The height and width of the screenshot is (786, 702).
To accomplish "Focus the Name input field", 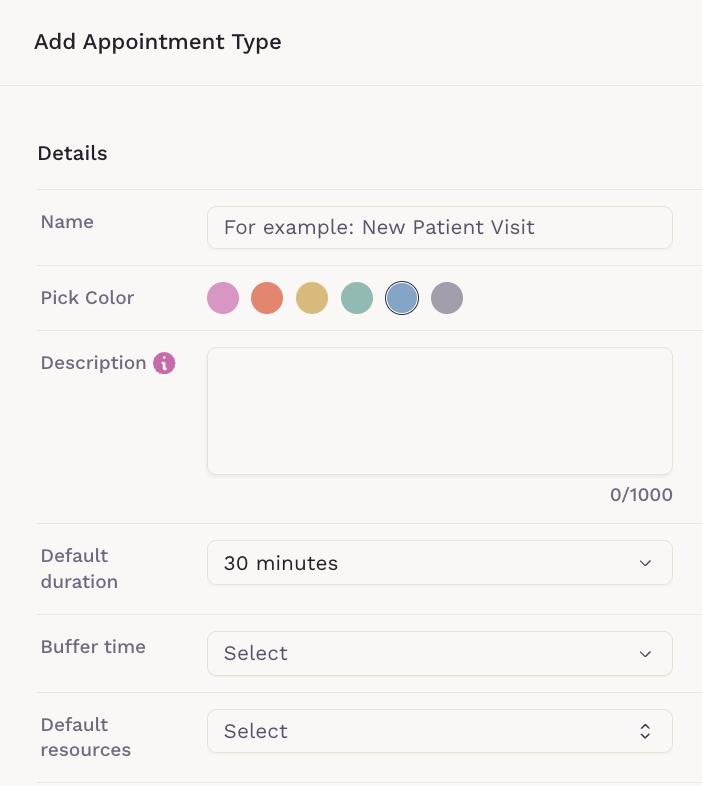I will coord(439,227).
